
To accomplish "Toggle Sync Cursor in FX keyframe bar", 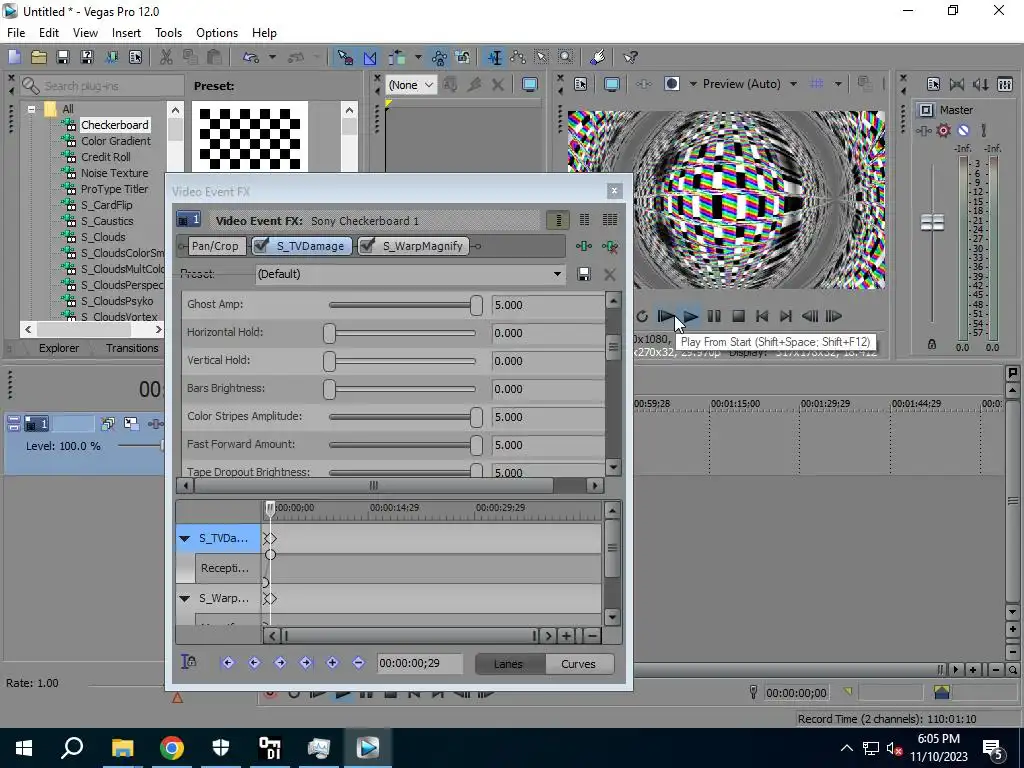I will coord(188,662).
